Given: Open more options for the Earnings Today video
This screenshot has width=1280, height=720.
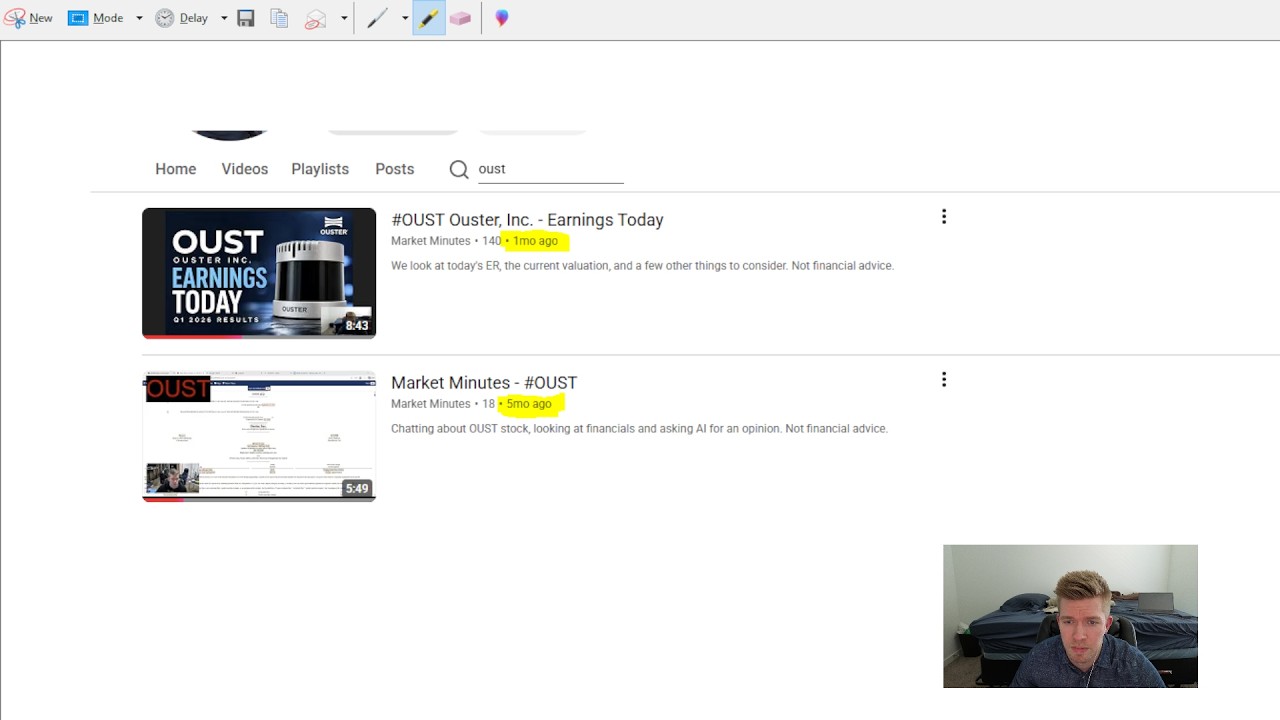Looking at the screenshot, I should 944,217.
